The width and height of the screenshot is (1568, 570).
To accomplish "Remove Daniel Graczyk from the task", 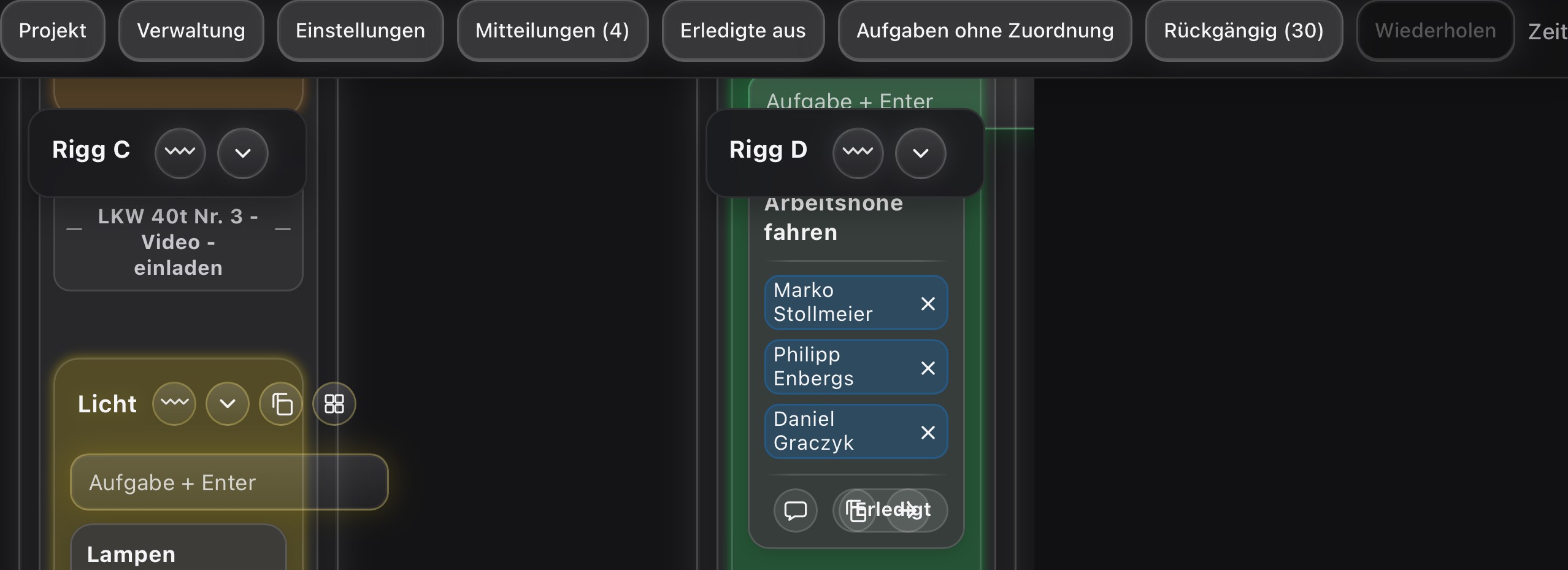I will pos(928,432).
